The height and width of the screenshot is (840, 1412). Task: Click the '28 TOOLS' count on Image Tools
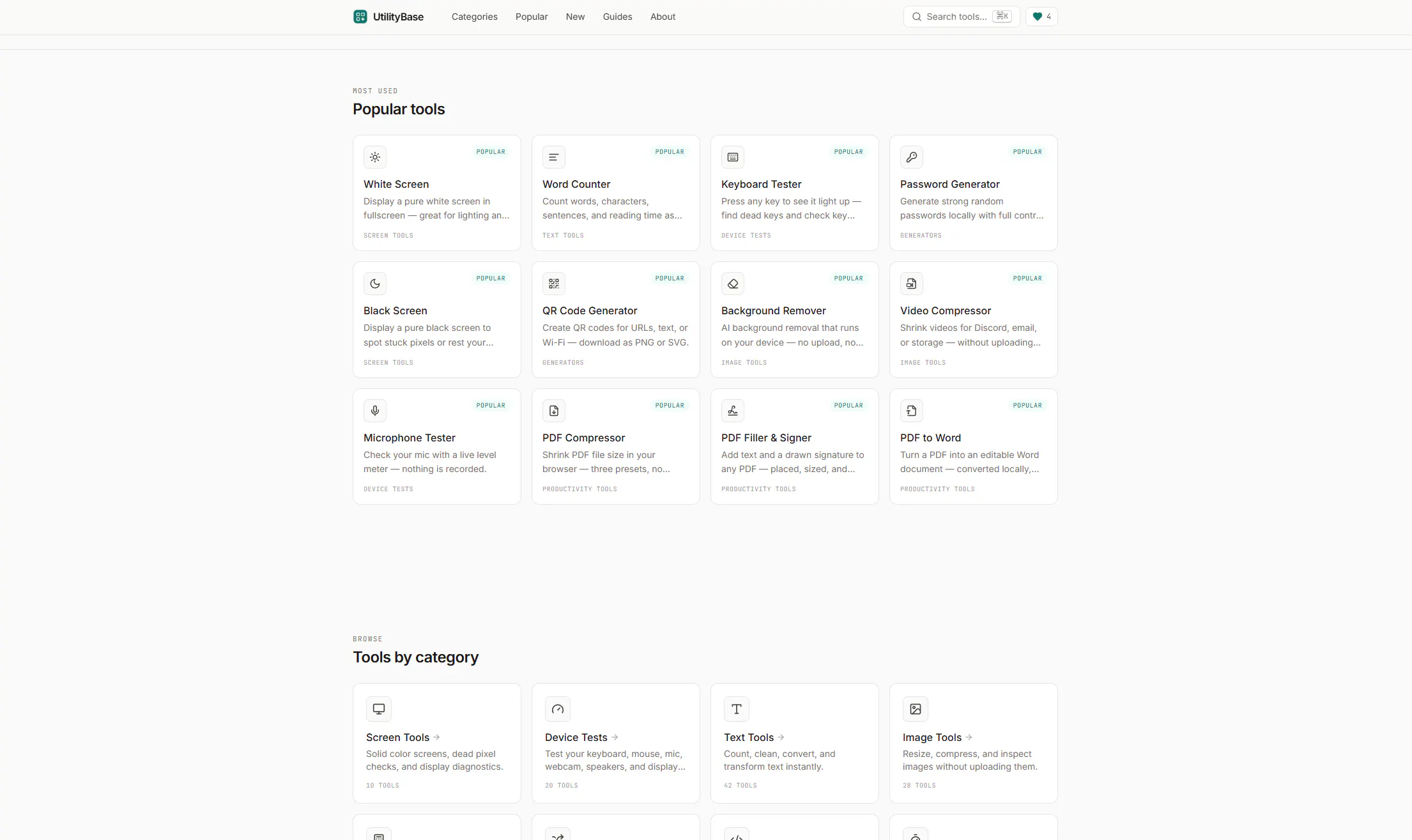coord(919,785)
